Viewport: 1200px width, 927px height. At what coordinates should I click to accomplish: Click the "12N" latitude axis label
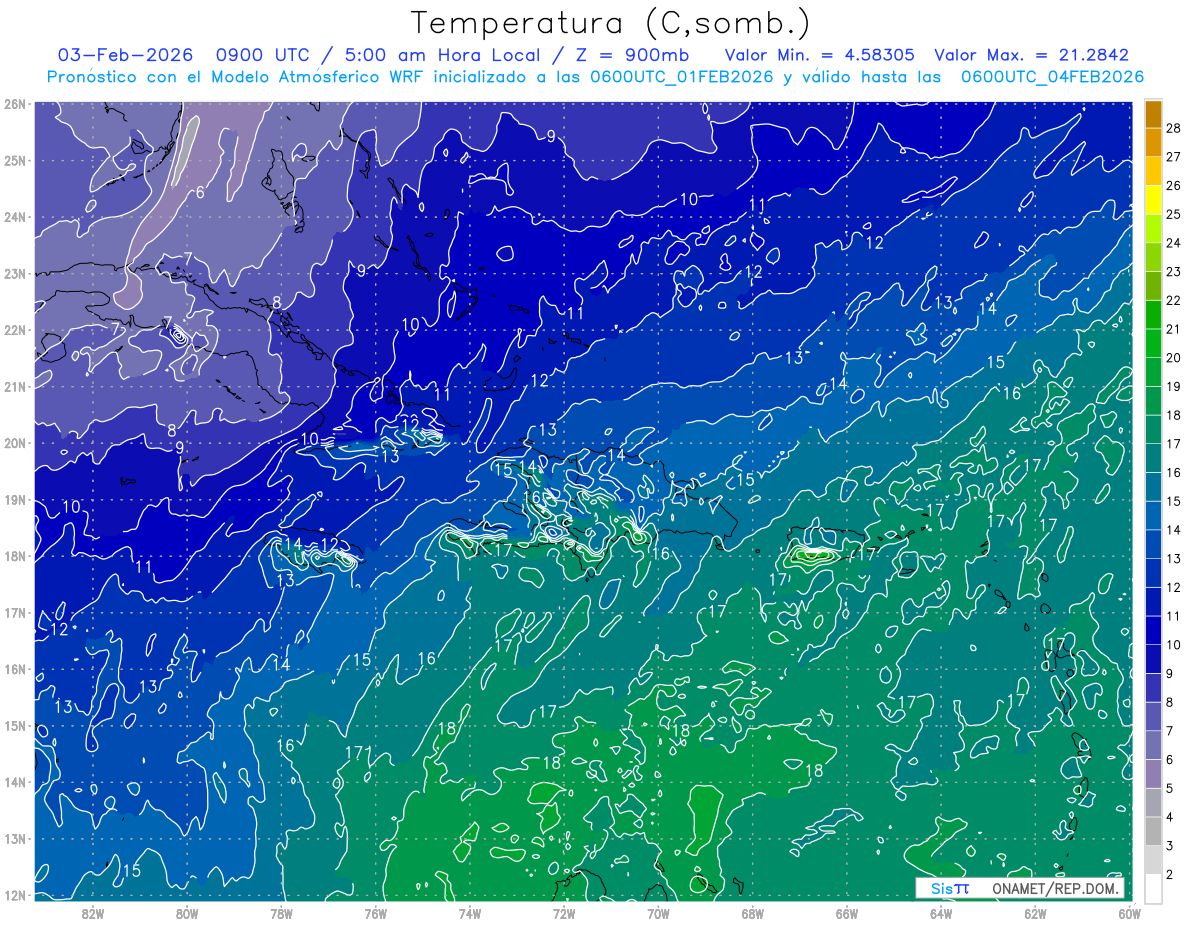pyautogui.click(x=15, y=895)
